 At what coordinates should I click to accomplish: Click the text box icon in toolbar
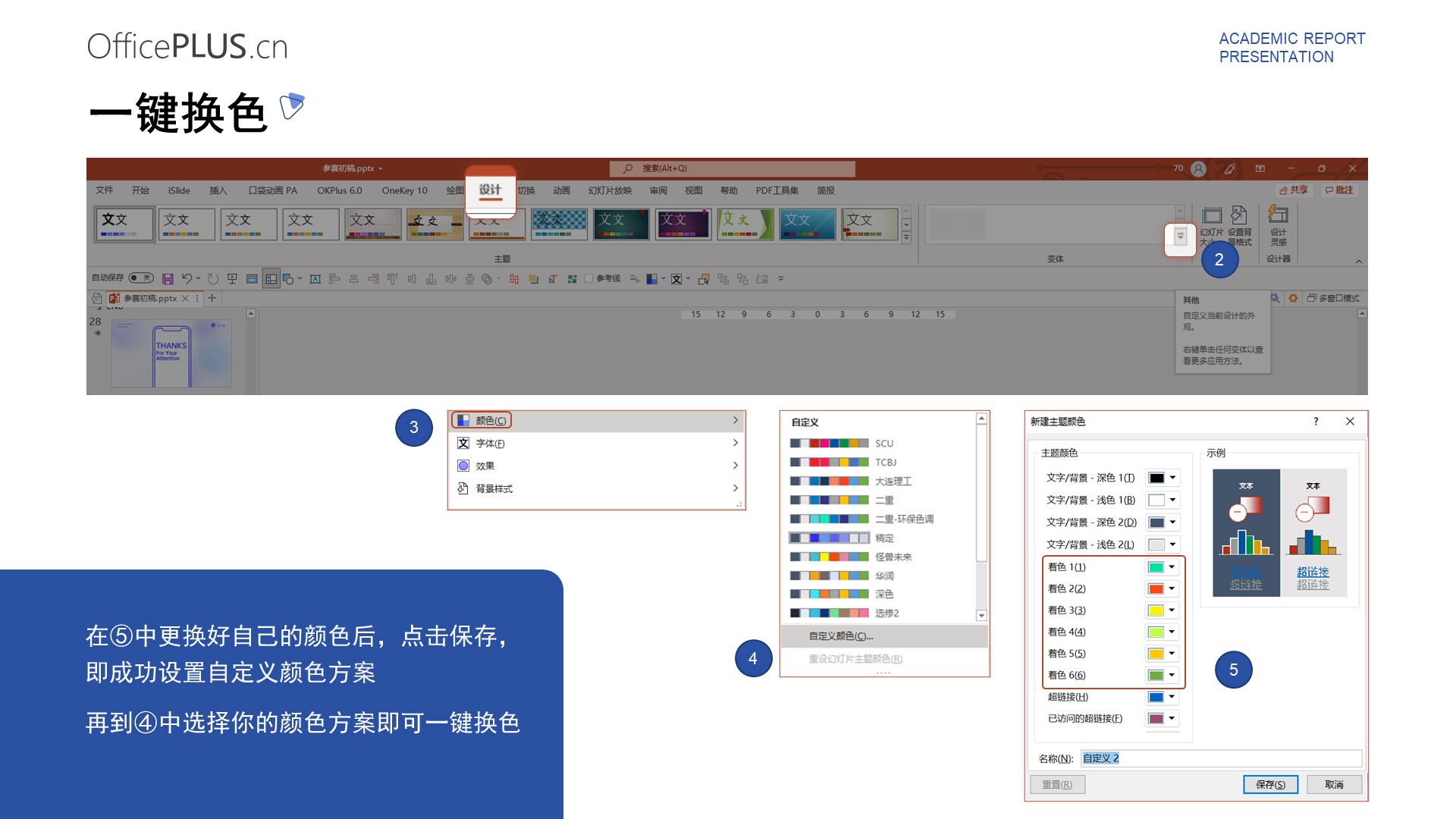(315, 279)
